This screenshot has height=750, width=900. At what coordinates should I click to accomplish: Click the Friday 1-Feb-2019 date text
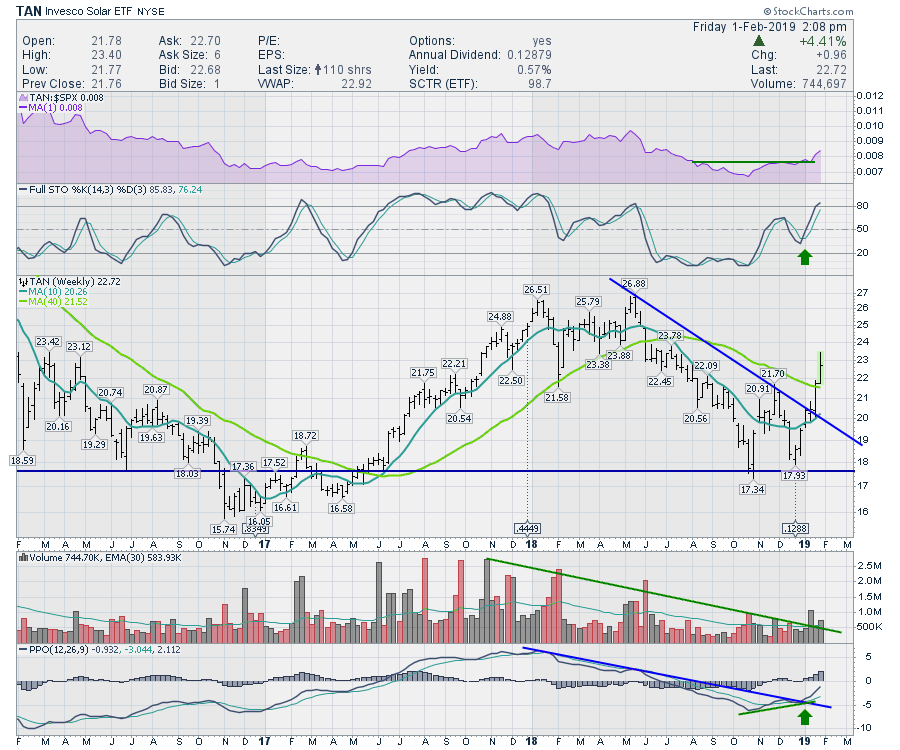coord(744,26)
